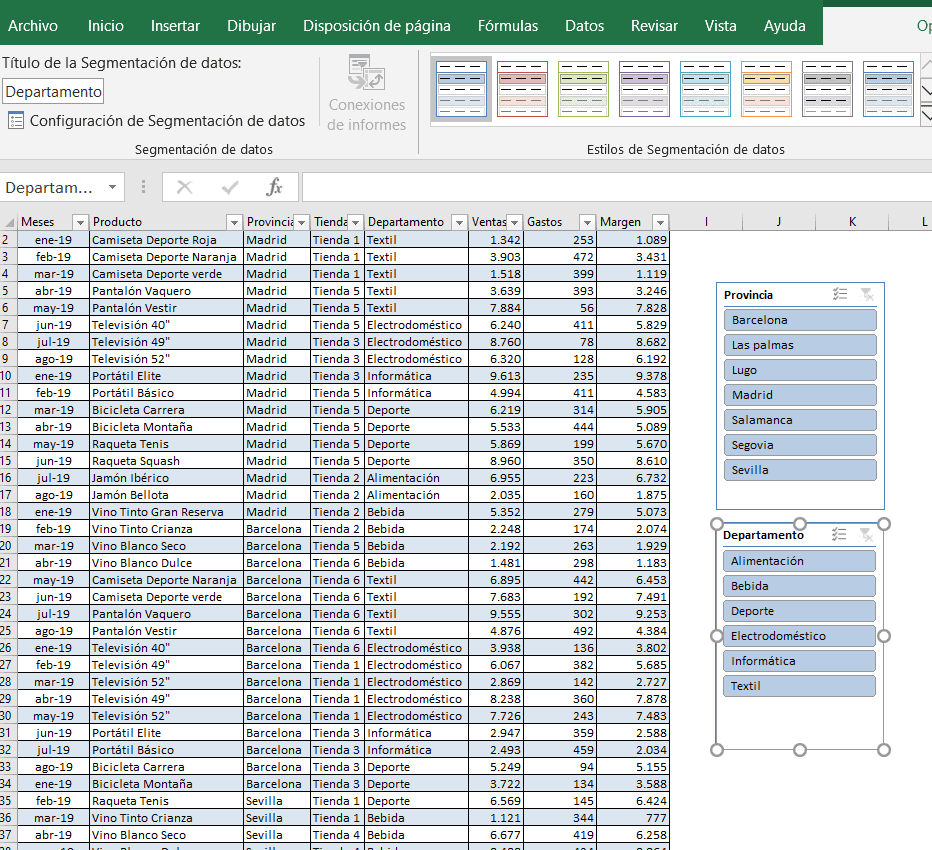The height and width of the screenshot is (850, 932).
Task: Apply the last blue slicer style
Action: pyautogui.click(x=889, y=89)
